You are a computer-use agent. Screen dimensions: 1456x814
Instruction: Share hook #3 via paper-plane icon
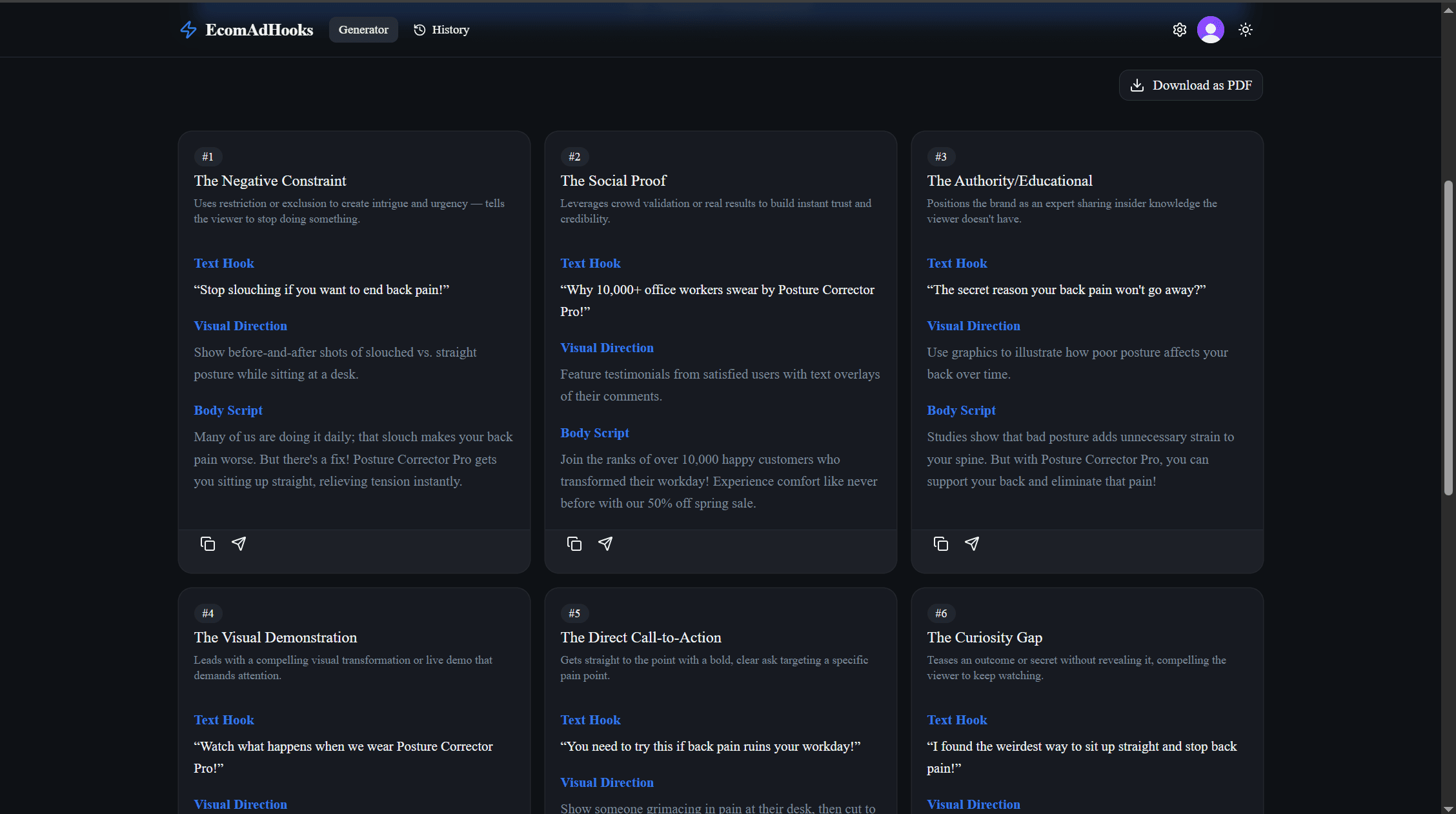pyautogui.click(x=972, y=544)
